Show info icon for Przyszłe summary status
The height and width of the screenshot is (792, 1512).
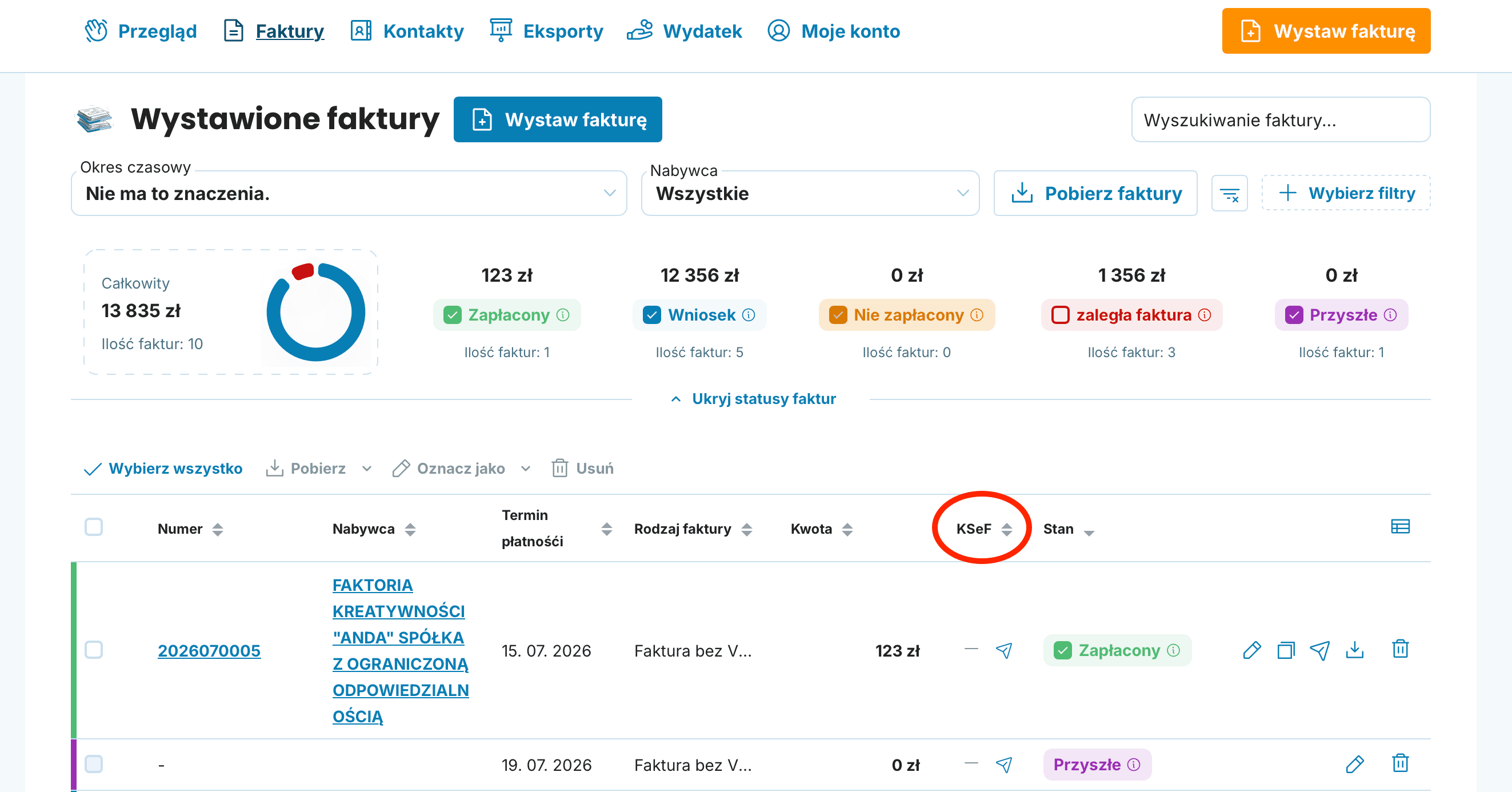pyautogui.click(x=1390, y=315)
